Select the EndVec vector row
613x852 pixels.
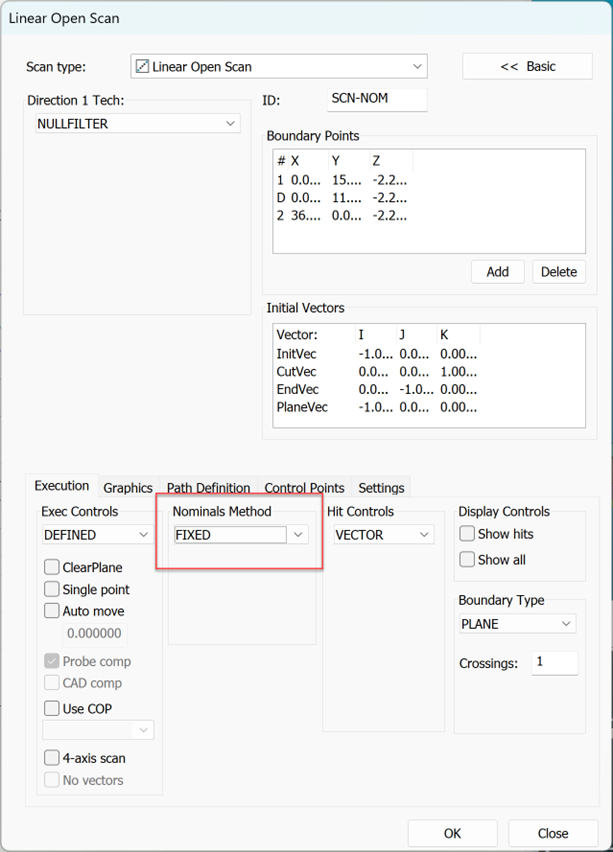377,390
